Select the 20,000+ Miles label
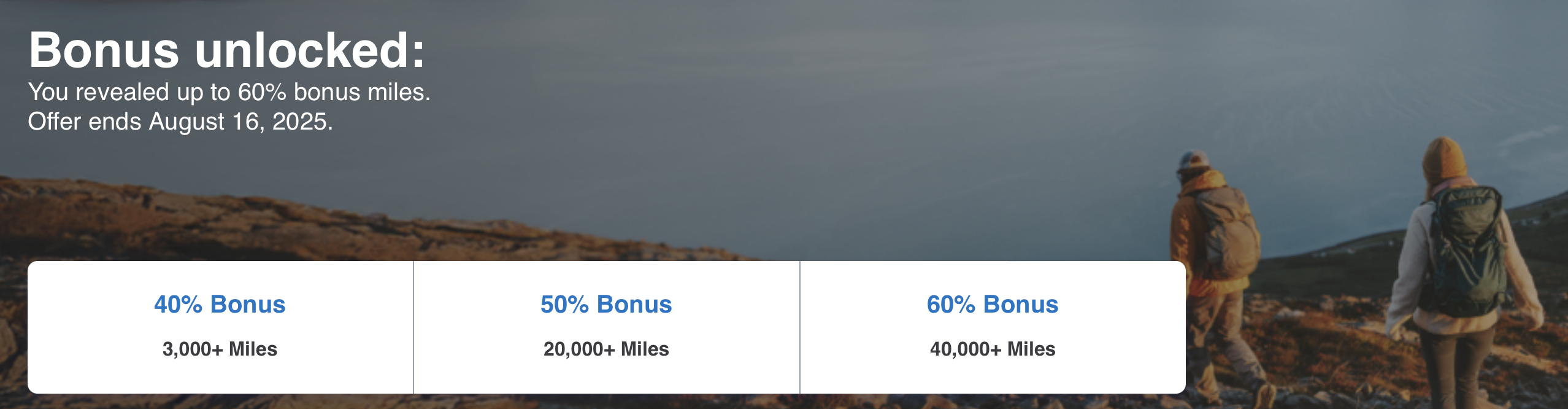 click(x=606, y=349)
